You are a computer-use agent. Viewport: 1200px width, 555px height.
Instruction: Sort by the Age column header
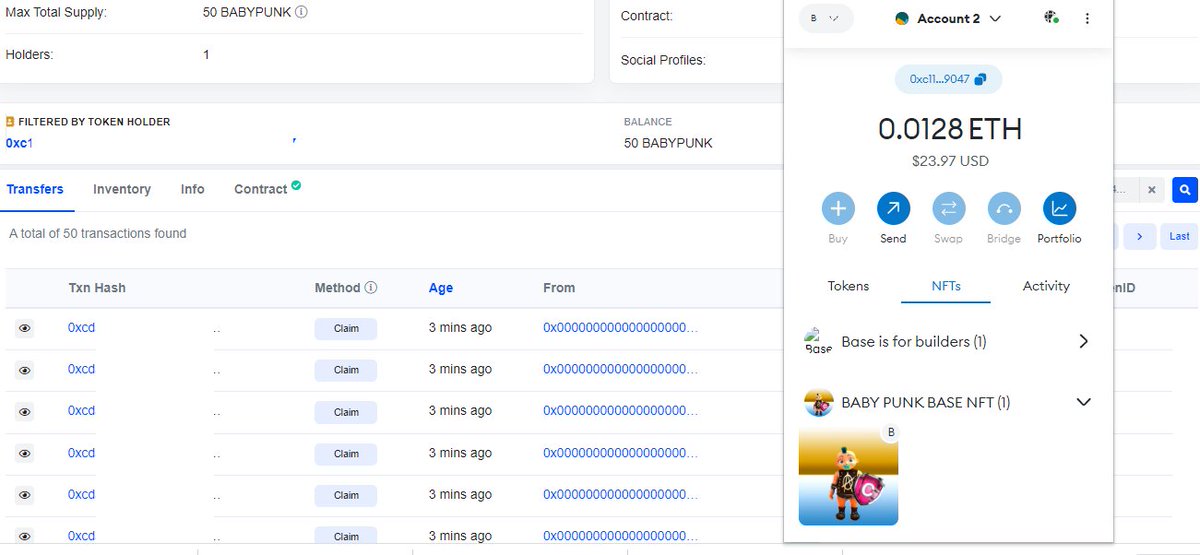click(441, 287)
